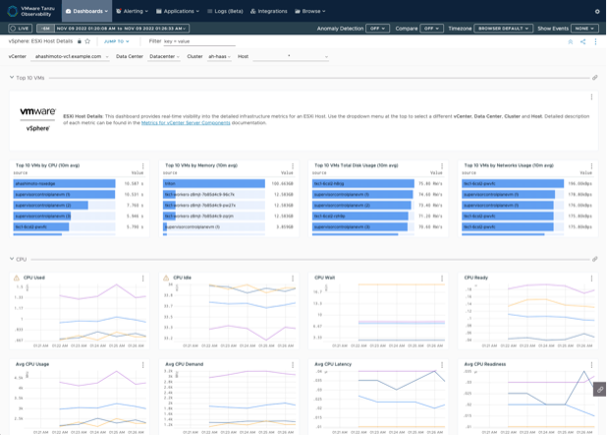Copy link icon for Top 10 VMs section
611x440 pixels.
click(x=595, y=77)
